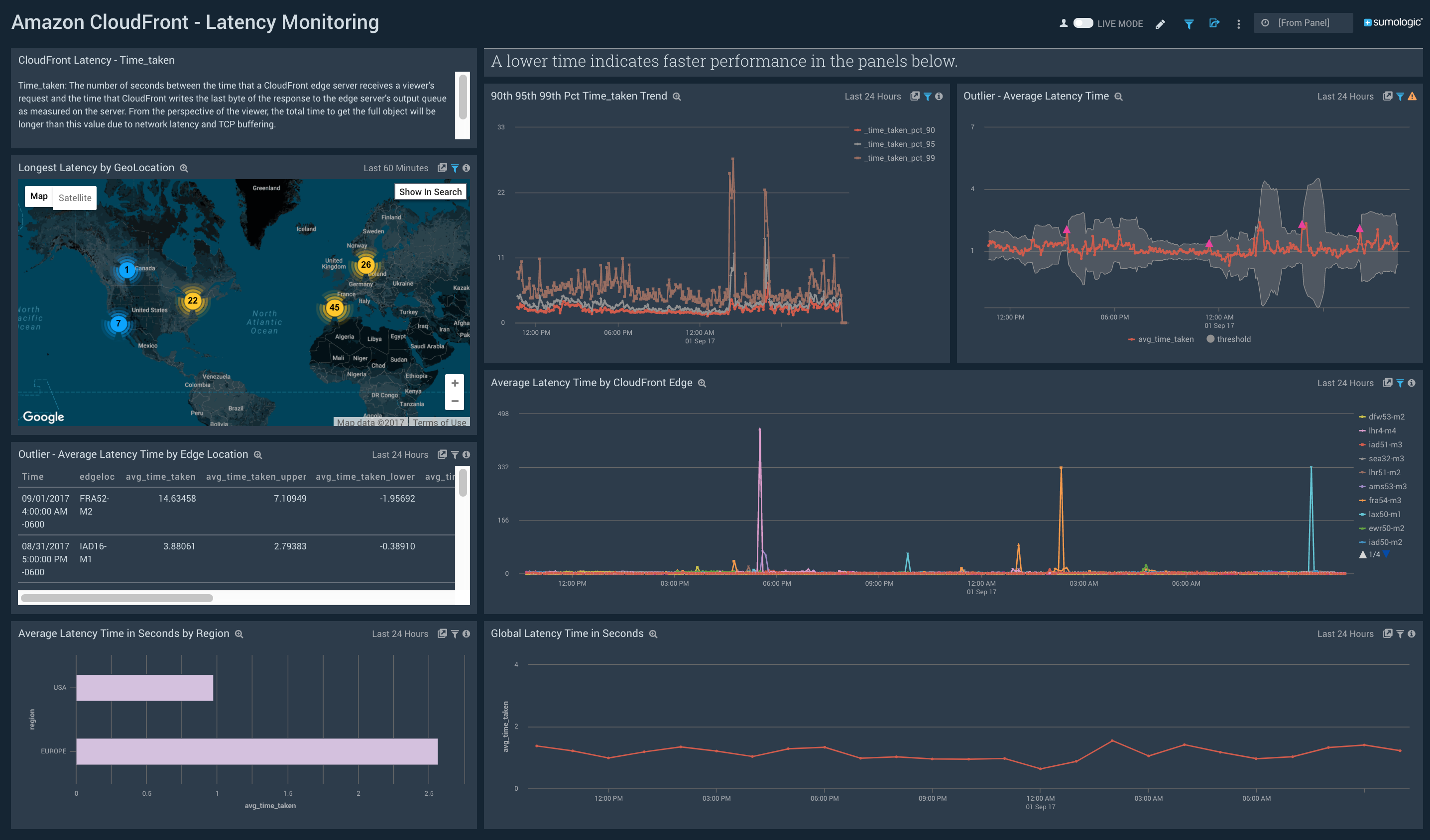Click the Outlier table horizontal scrollbar
Screen dimensions: 1430x840
click(117, 598)
